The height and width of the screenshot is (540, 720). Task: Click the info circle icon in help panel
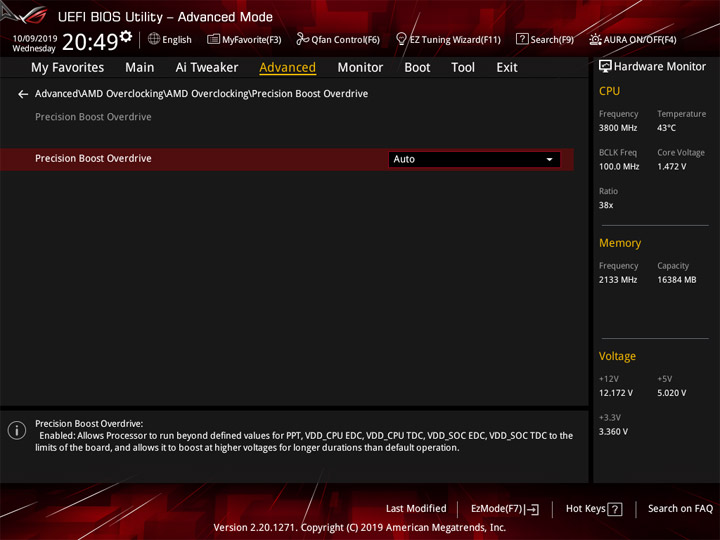(x=17, y=430)
